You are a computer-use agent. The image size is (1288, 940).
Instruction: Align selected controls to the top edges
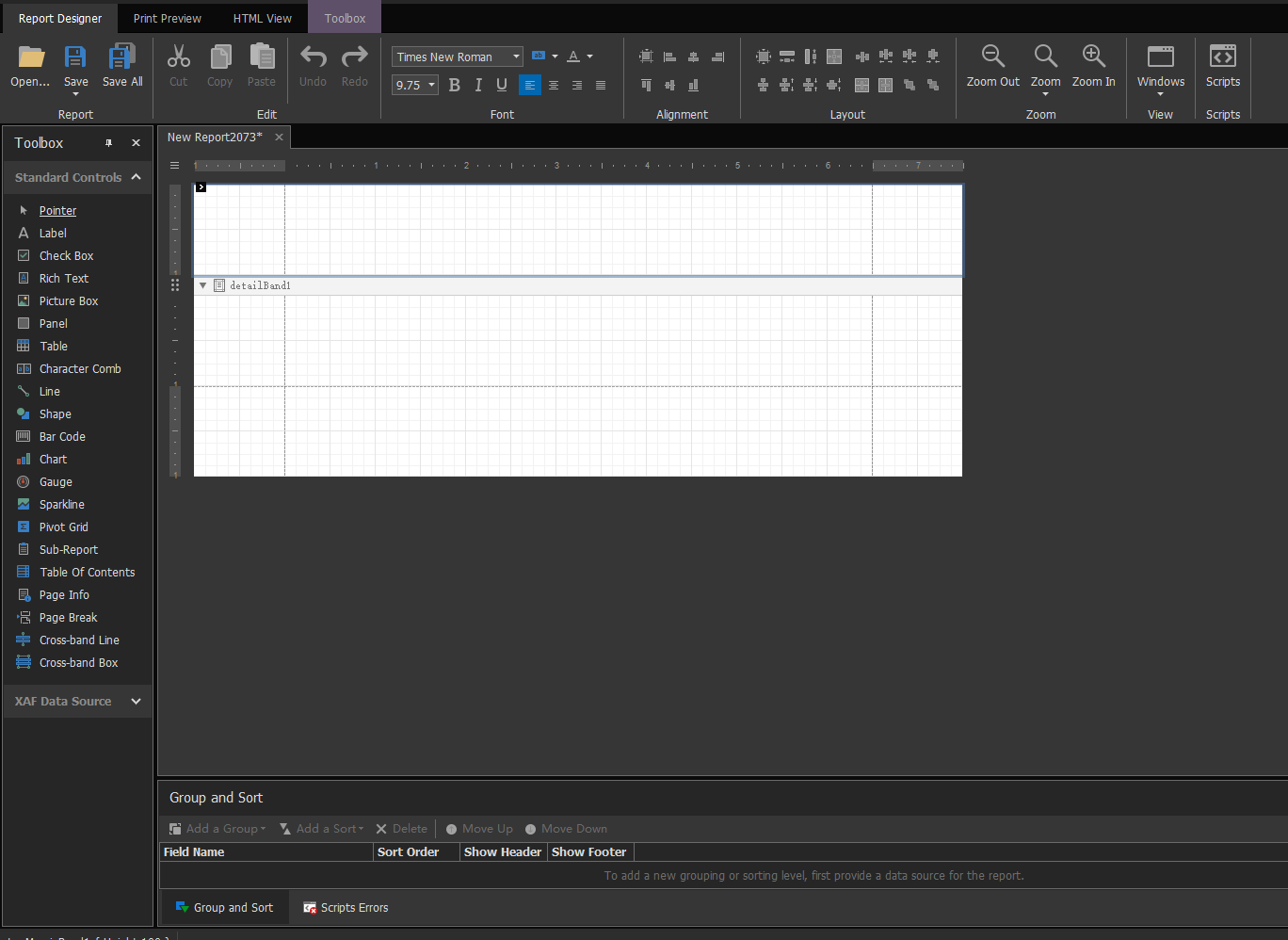[646, 85]
